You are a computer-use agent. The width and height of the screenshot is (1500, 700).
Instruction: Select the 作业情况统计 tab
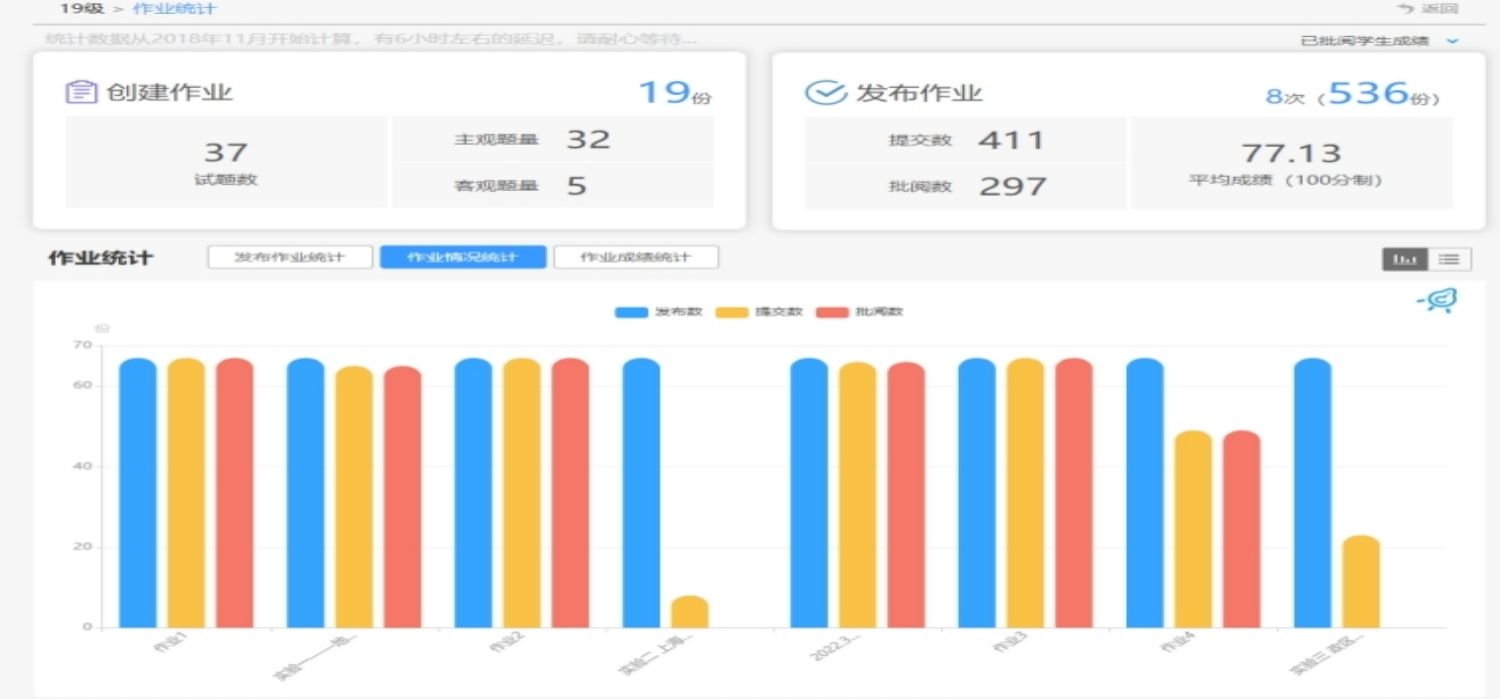[x=463, y=257]
